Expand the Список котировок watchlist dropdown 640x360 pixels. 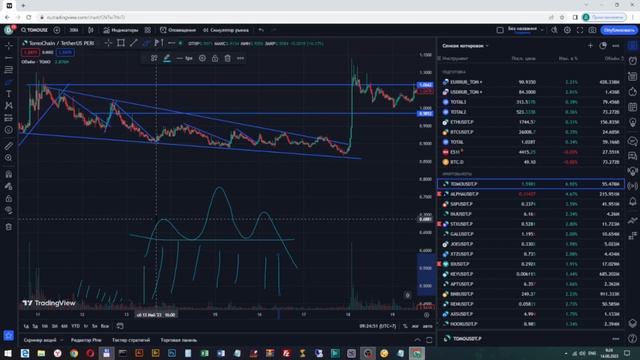pos(465,46)
